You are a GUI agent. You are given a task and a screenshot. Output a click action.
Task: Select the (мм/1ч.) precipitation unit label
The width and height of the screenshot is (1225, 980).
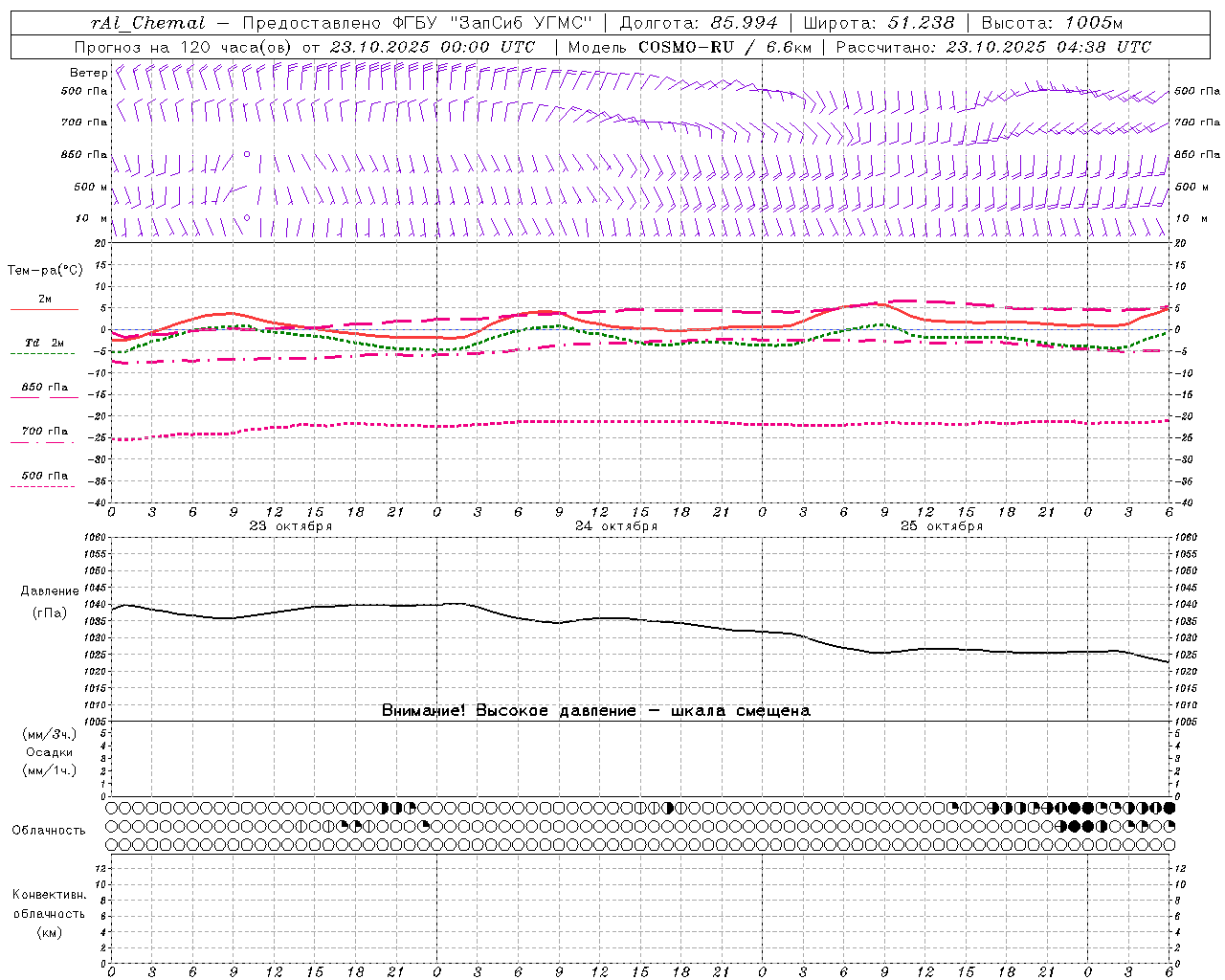tap(50, 770)
